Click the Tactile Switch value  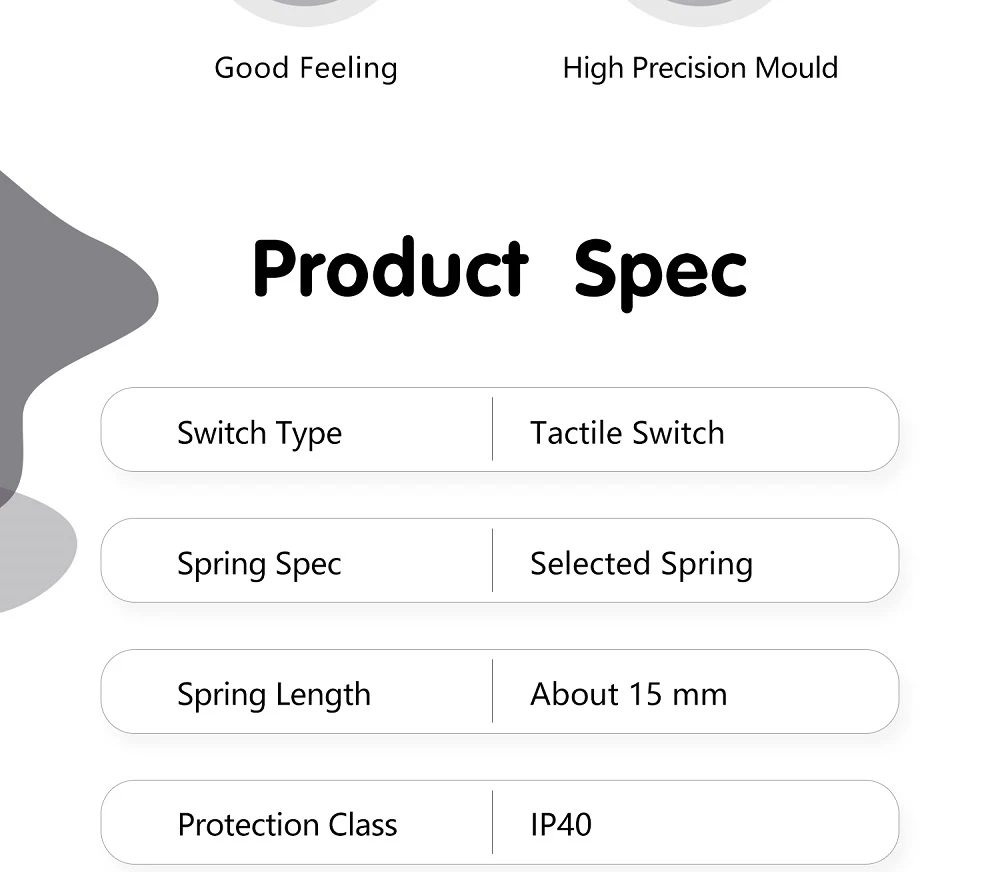[627, 433]
